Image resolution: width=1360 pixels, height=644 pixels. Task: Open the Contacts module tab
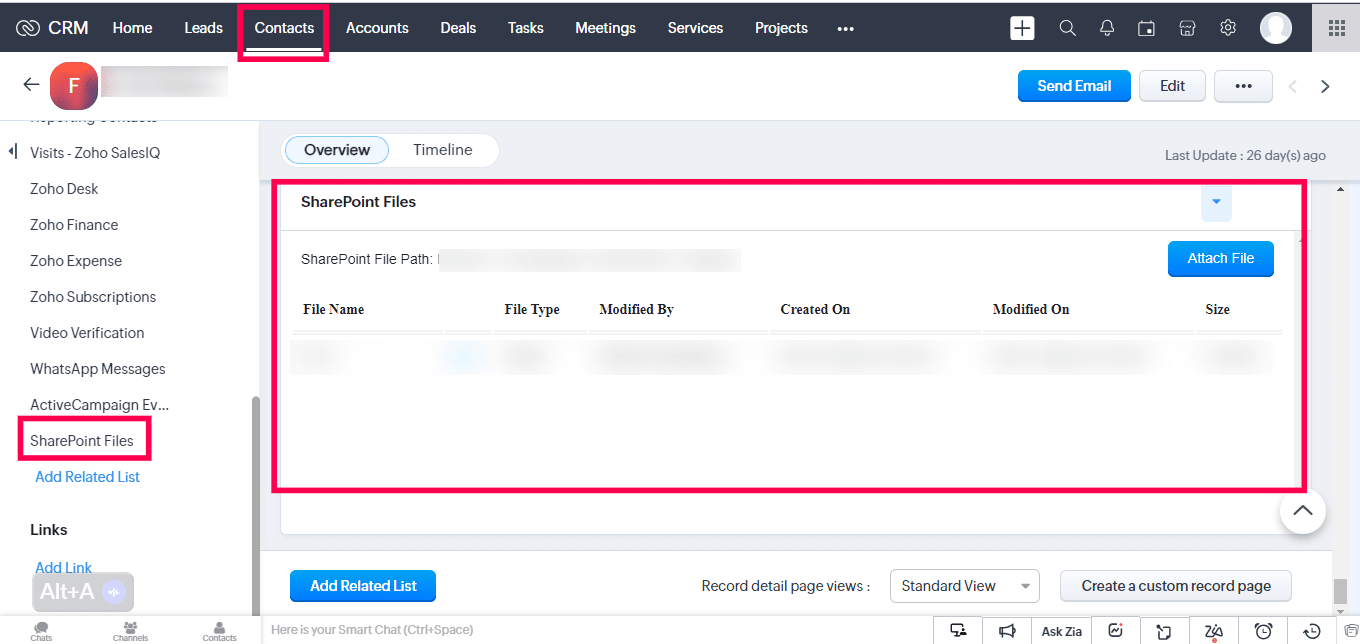[284, 28]
